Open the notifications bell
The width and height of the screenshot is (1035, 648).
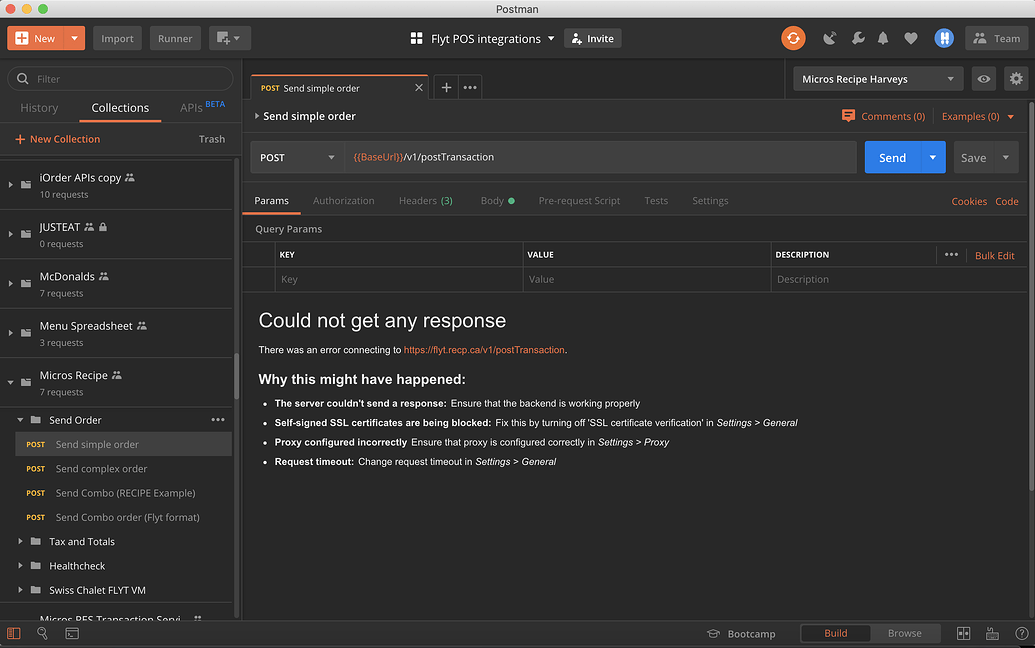[x=883, y=37]
